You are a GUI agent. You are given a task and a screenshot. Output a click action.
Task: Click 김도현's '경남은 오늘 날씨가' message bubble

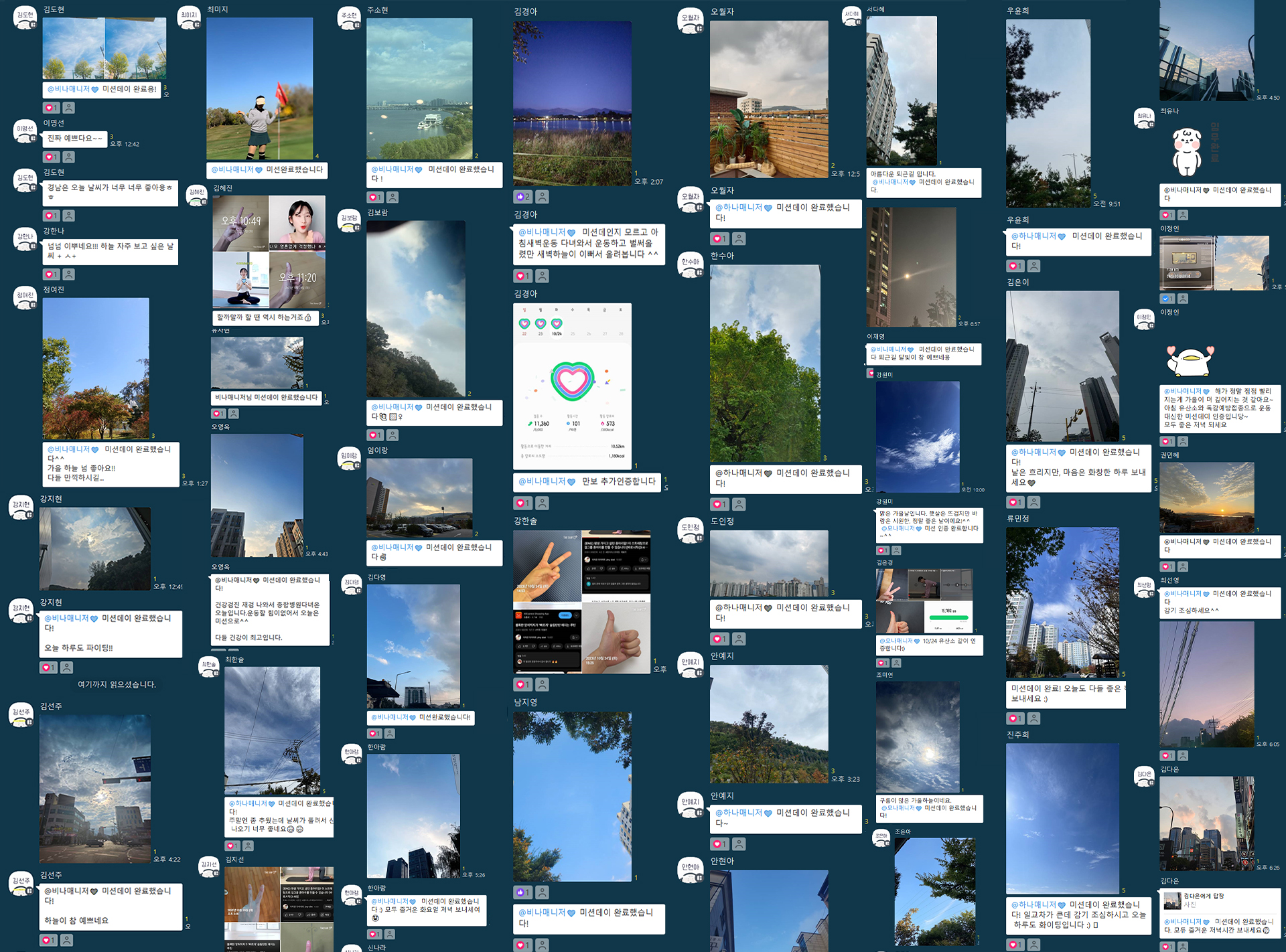click(x=111, y=193)
